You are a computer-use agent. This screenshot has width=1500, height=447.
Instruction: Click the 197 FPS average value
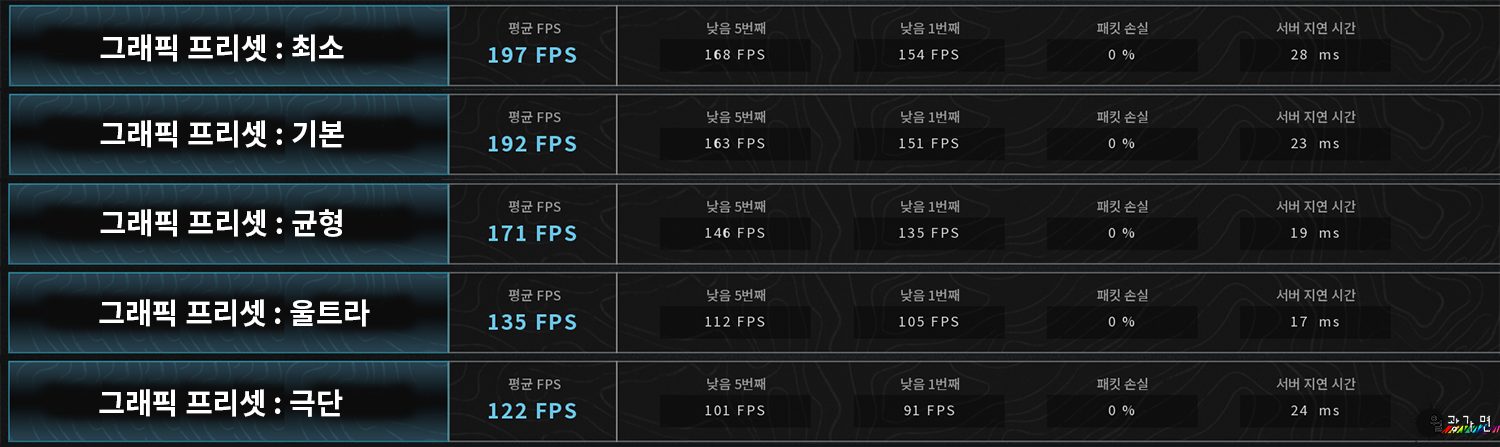[532, 55]
